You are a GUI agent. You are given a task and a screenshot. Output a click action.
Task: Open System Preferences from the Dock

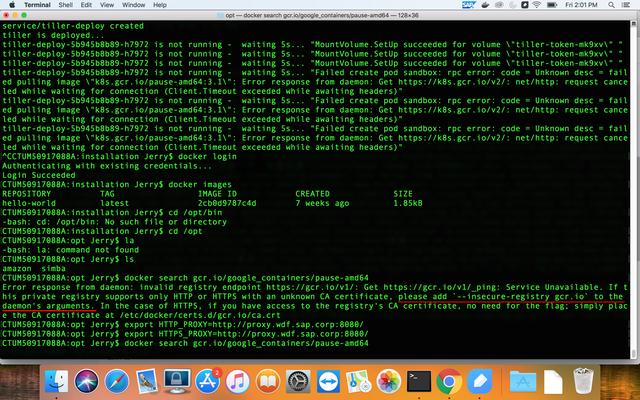tap(298, 381)
